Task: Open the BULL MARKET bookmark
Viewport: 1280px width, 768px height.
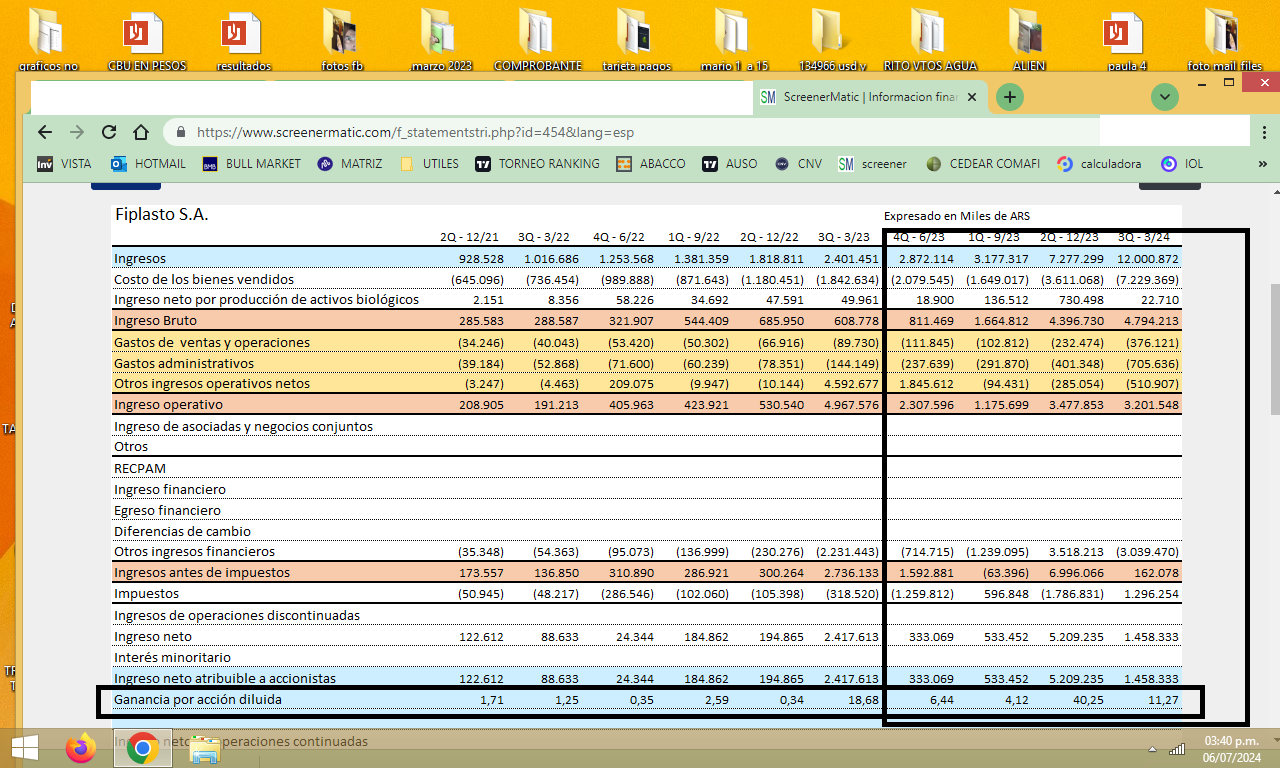Action: [x=251, y=164]
